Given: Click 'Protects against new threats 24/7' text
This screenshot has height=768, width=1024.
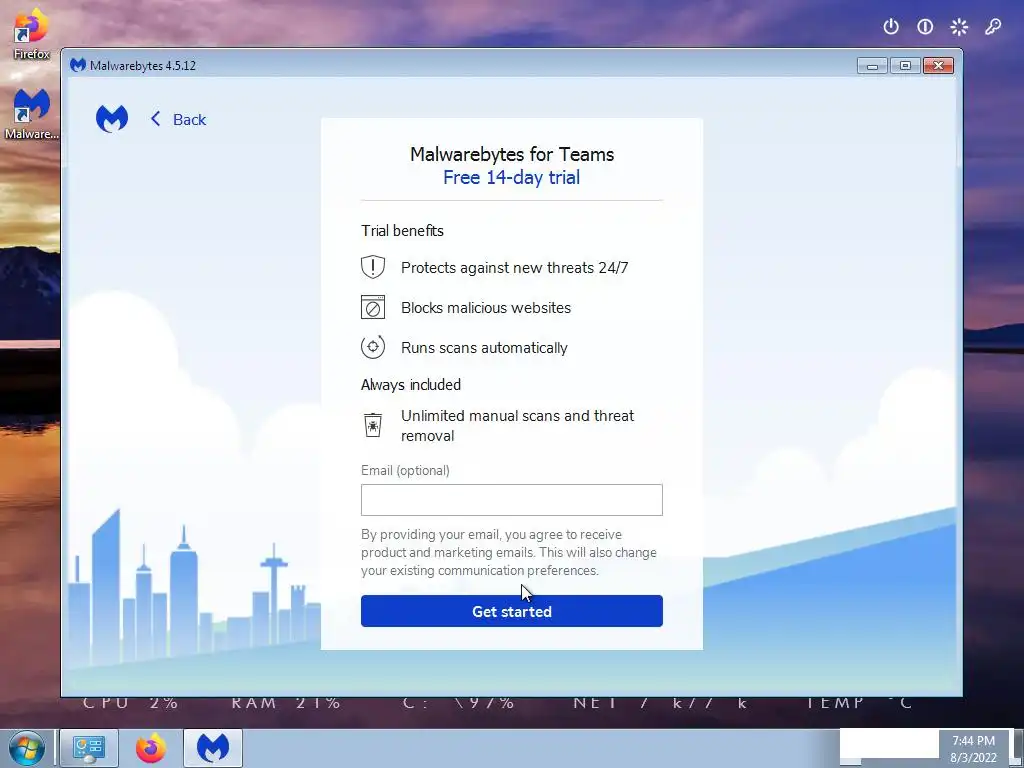Looking at the screenshot, I should pyautogui.click(x=515, y=268).
